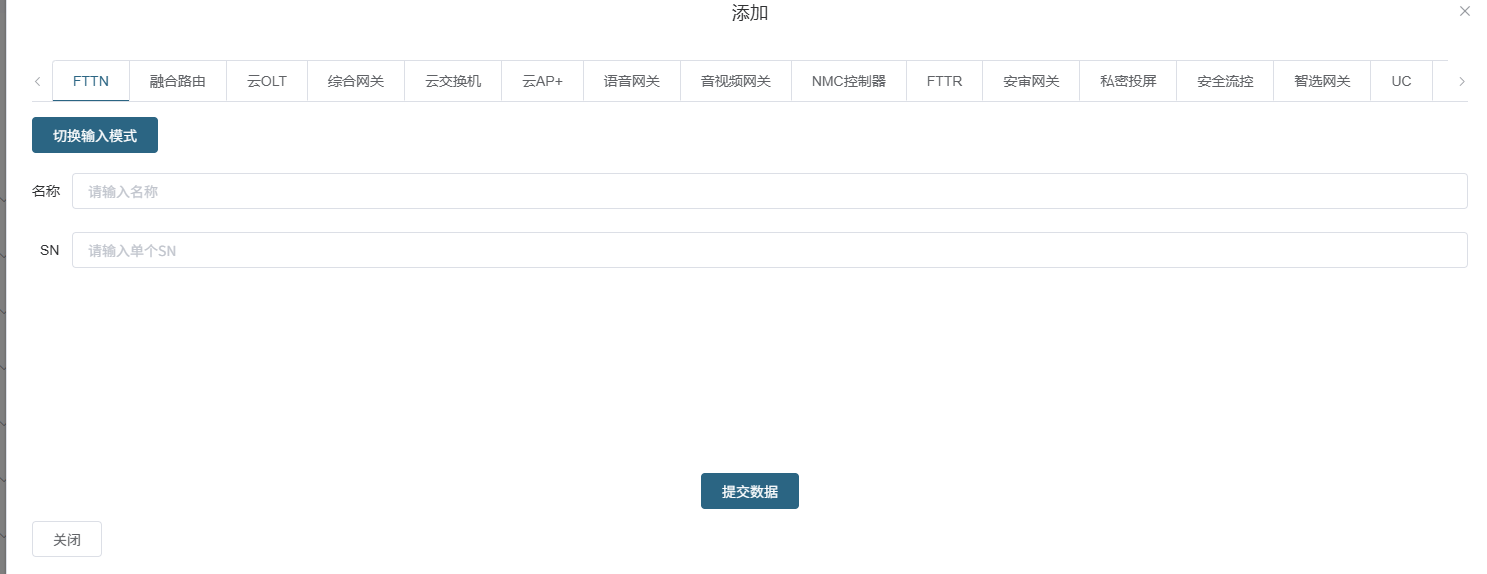Select the 语音网关 tab
This screenshot has height=574, width=1487.
coord(632,81)
